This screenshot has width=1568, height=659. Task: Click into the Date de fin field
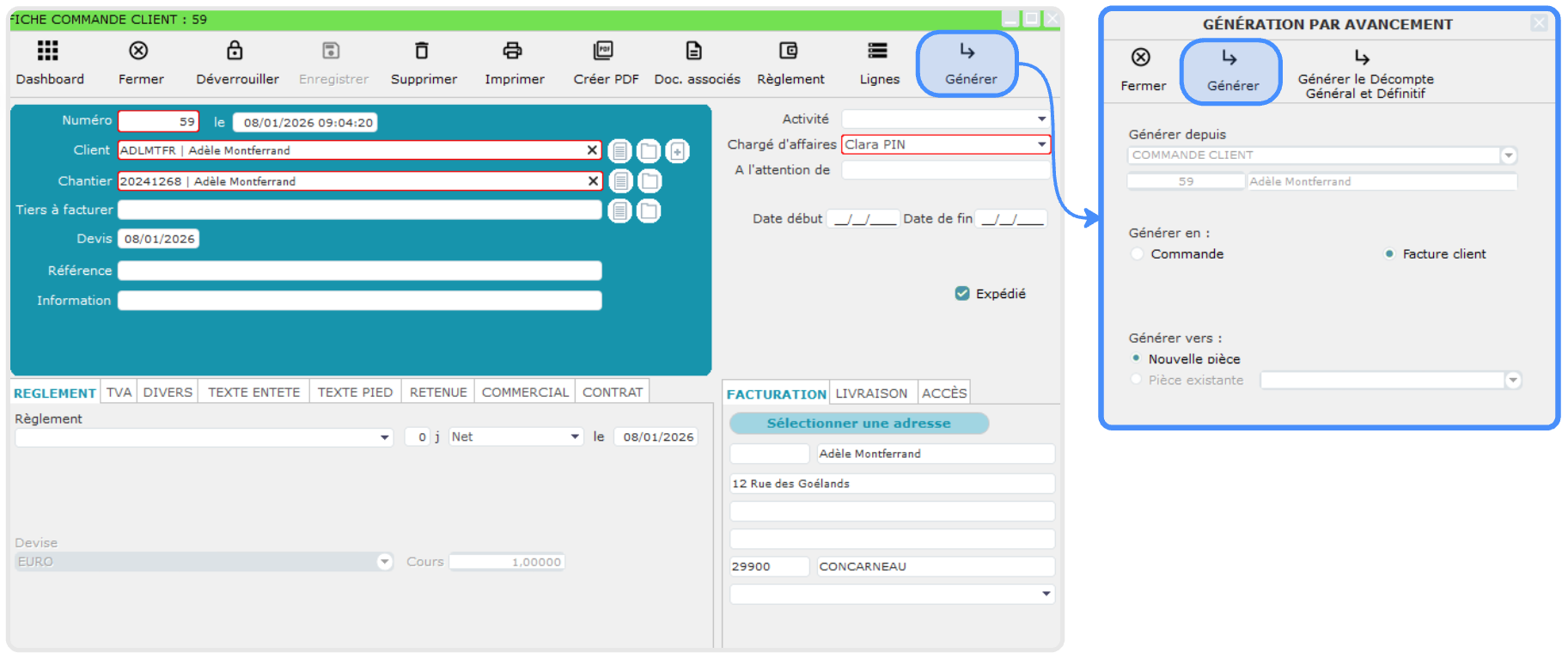click(1011, 219)
